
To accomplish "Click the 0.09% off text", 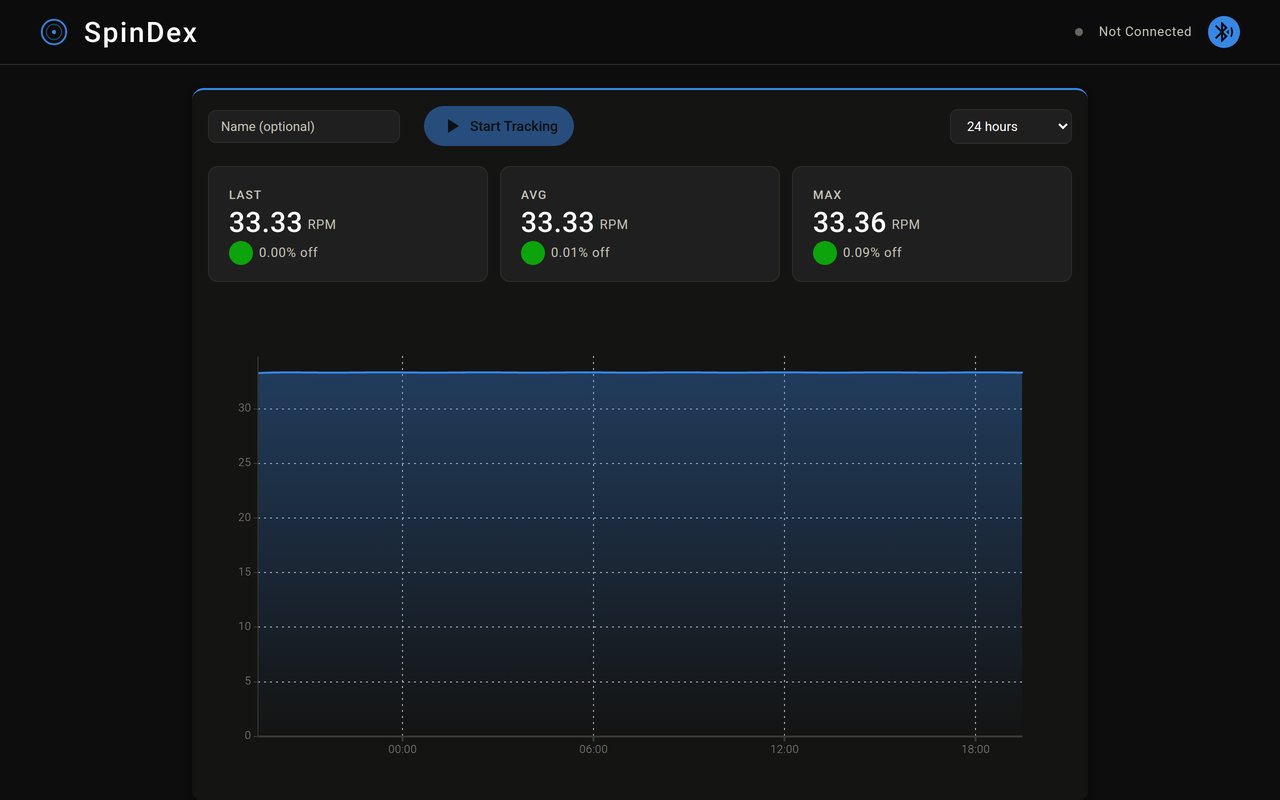I will (x=872, y=253).
